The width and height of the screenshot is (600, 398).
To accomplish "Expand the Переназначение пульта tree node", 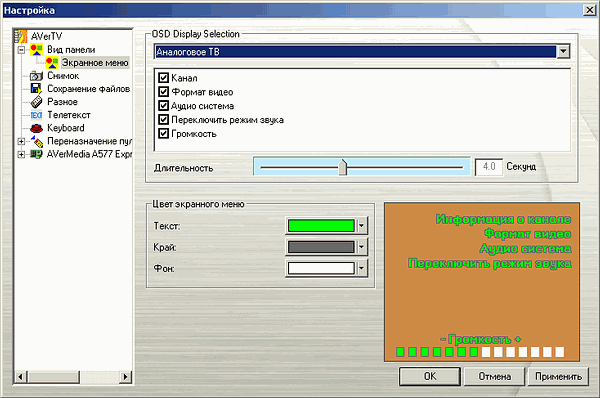I will point(21,141).
